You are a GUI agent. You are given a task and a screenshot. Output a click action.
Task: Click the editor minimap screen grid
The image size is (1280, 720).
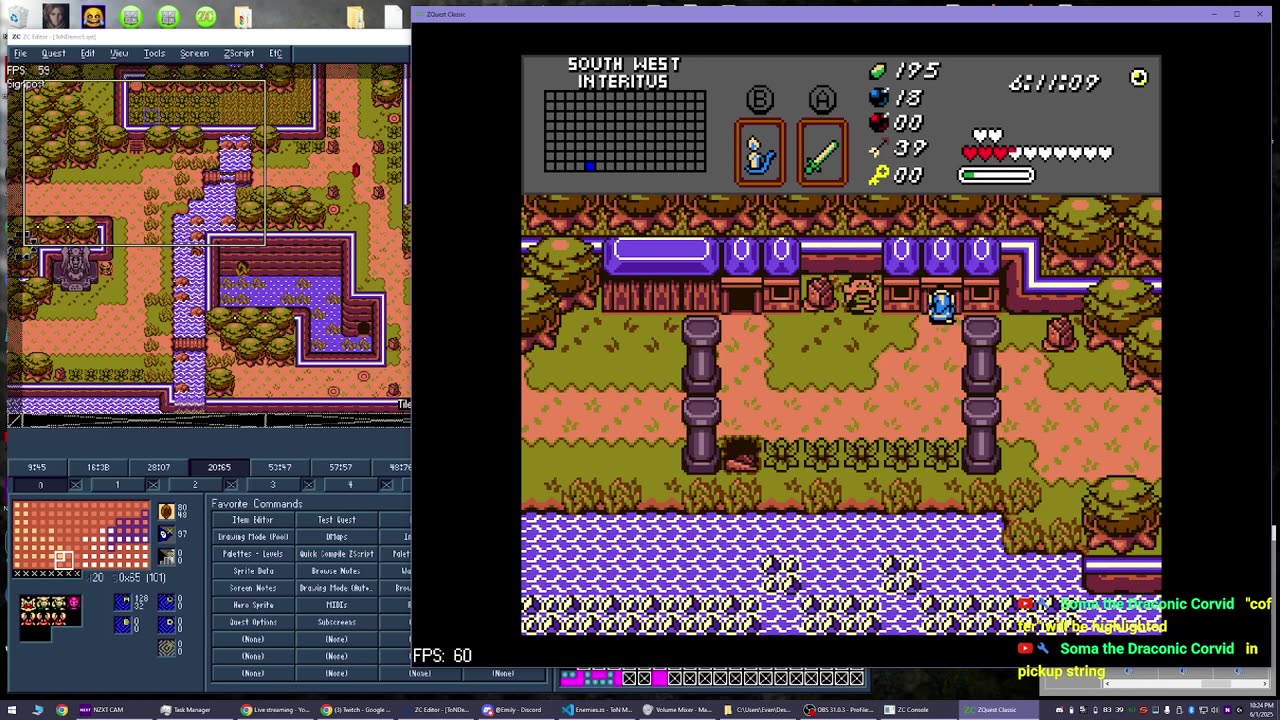click(x=81, y=535)
